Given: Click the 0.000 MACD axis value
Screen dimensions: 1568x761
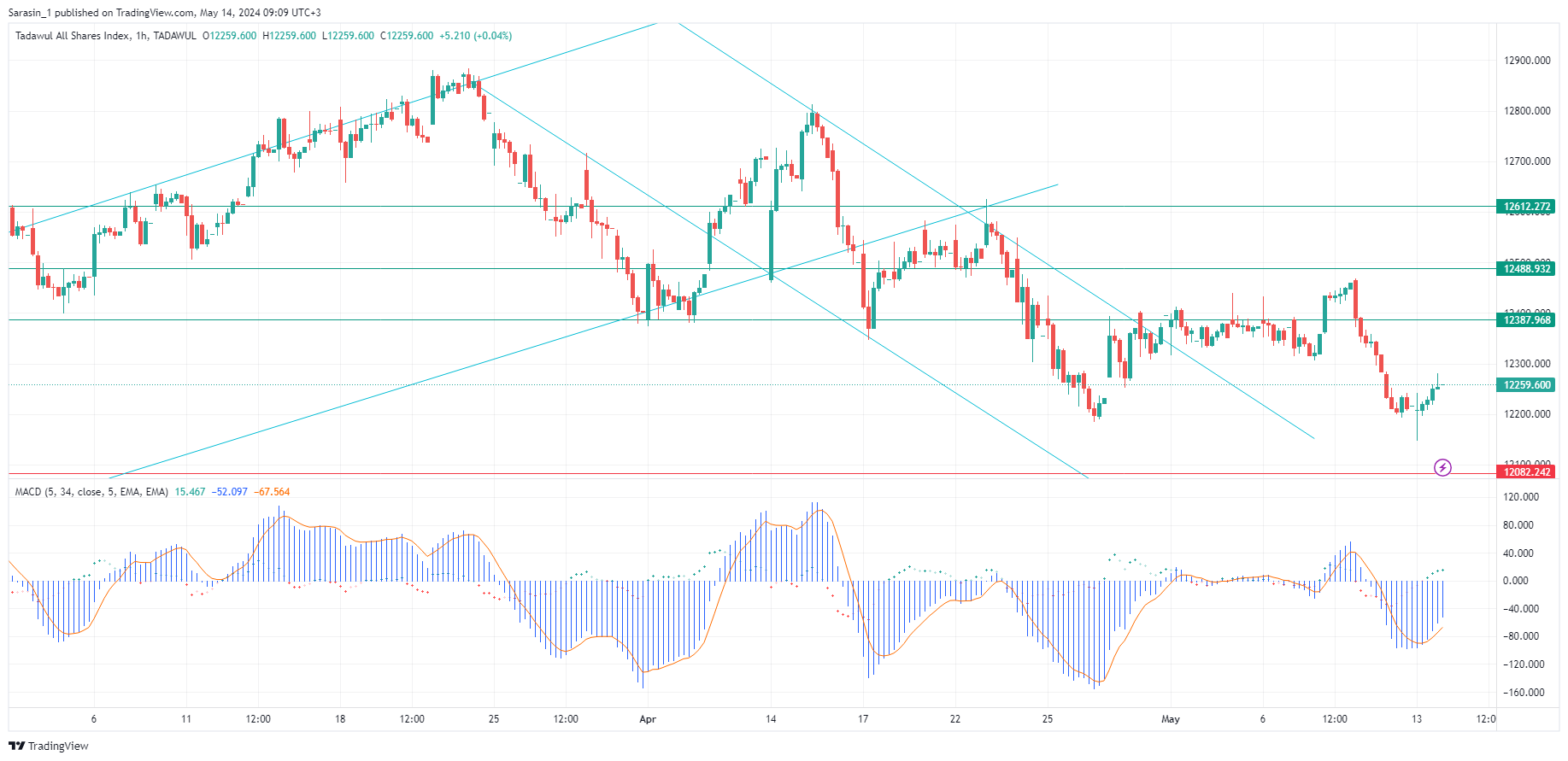Looking at the screenshot, I should (1516, 581).
